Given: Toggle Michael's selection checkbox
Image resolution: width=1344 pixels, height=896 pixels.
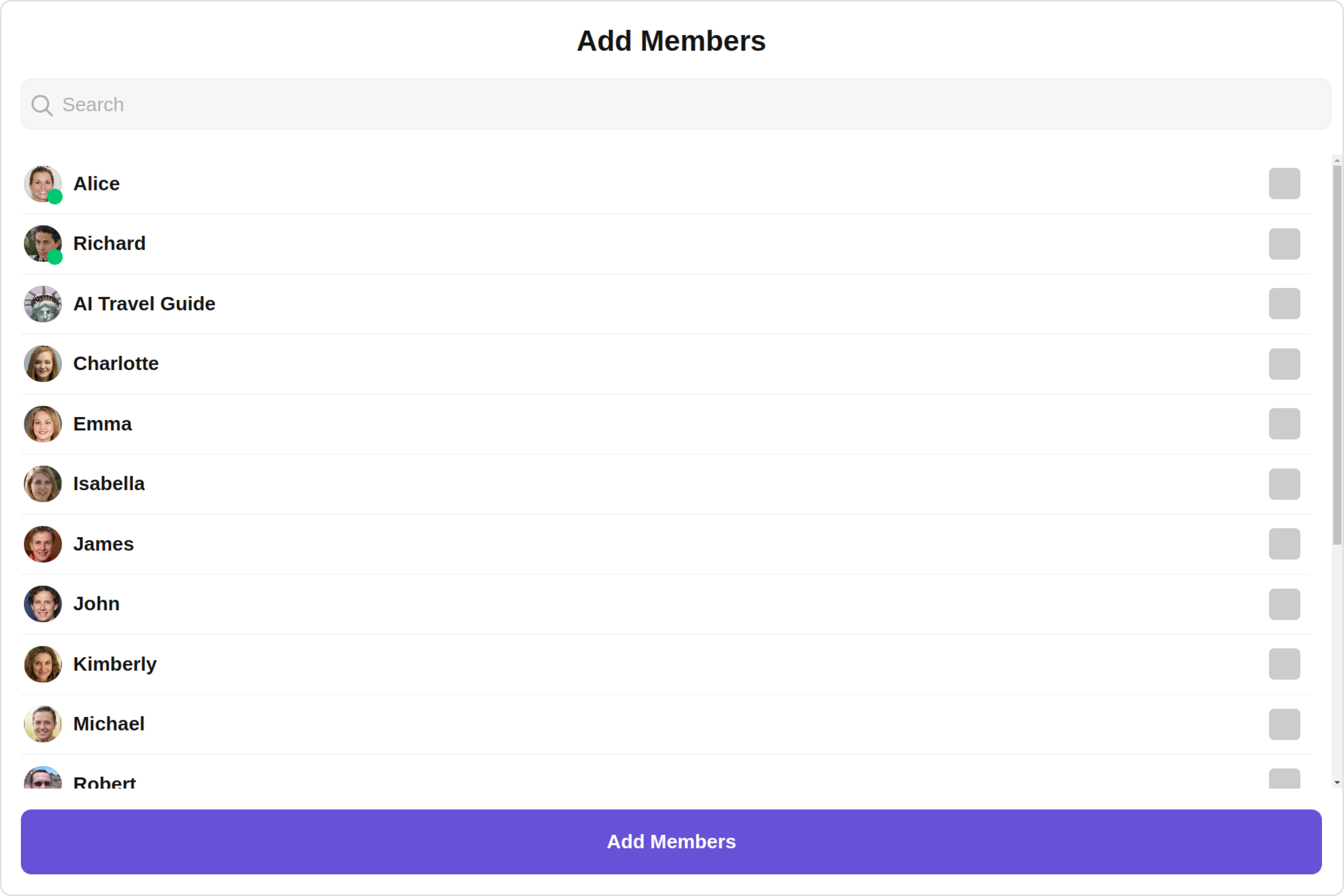Looking at the screenshot, I should [x=1284, y=724].
